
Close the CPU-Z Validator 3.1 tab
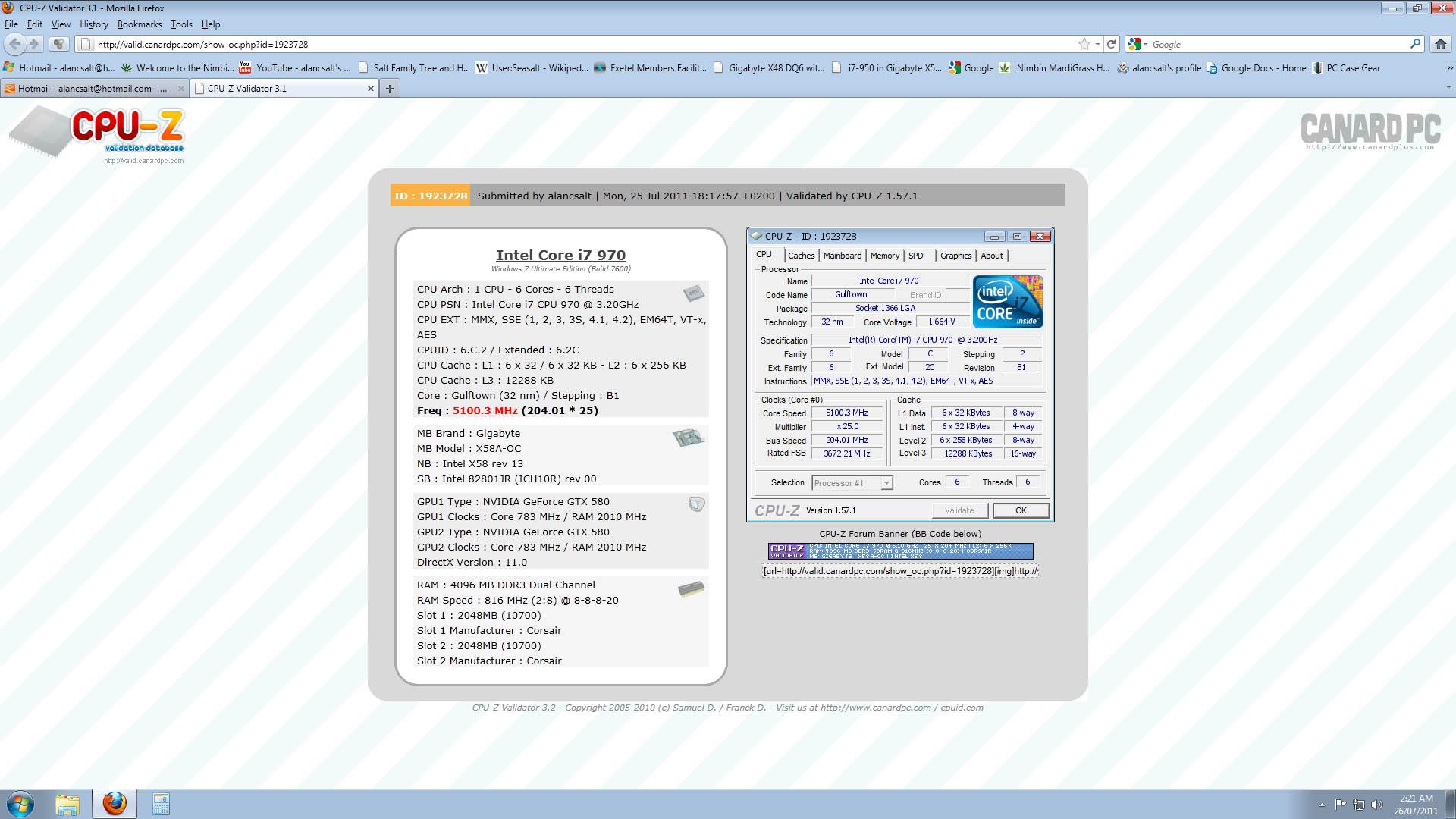click(371, 89)
